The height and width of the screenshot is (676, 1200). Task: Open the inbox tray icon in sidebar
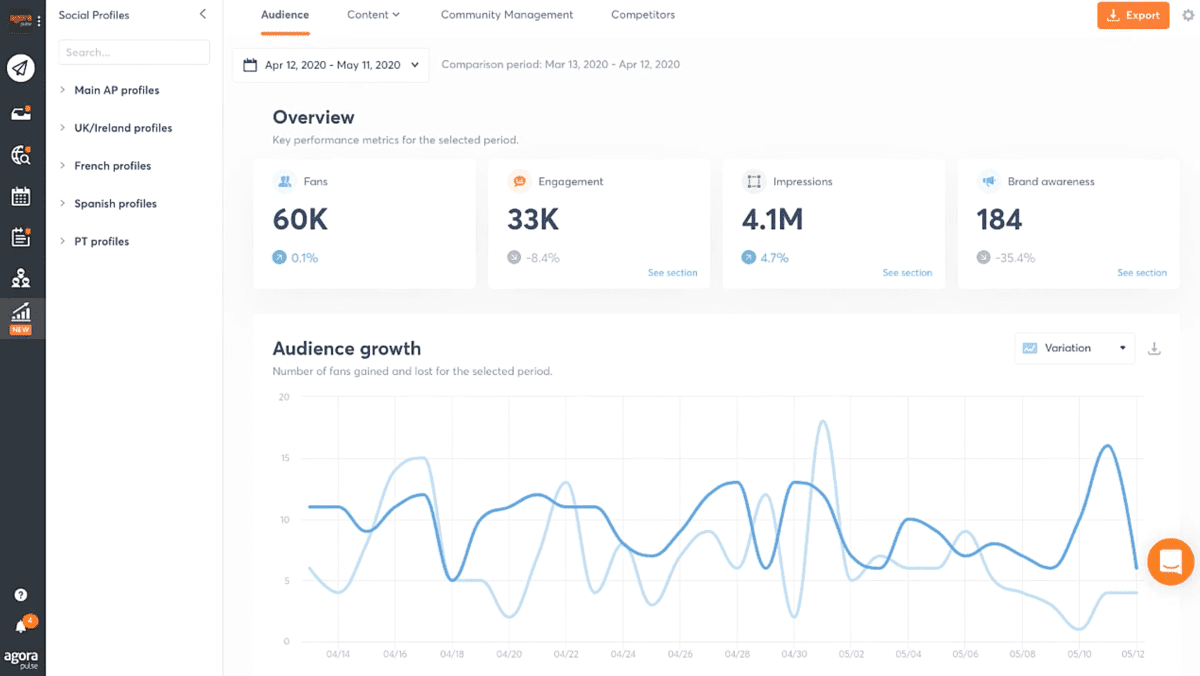pyautogui.click(x=21, y=113)
